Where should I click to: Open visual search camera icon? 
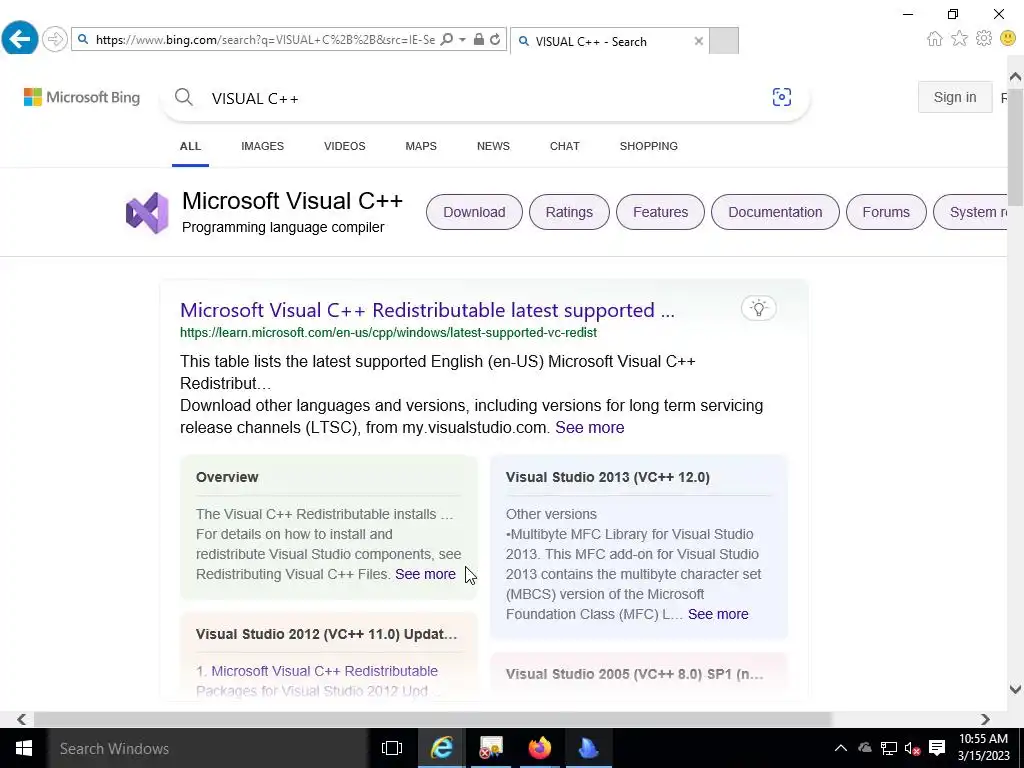pos(782,97)
